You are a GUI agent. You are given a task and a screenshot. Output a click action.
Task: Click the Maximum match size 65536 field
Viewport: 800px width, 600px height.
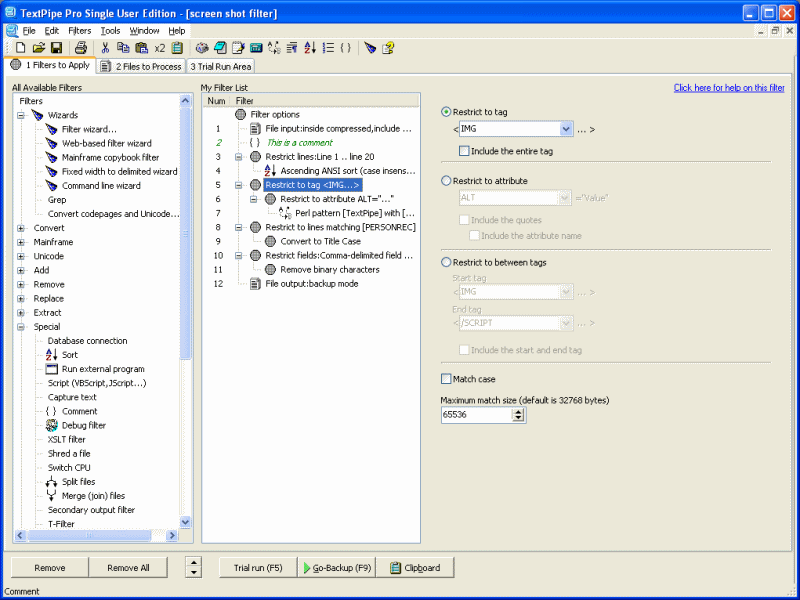pos(477,415)
